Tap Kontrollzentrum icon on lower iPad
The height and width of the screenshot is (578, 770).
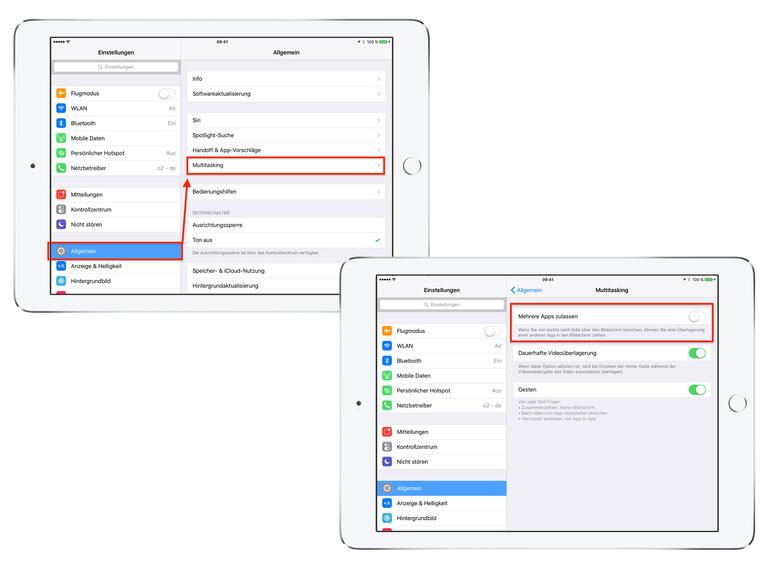point(387,447)
